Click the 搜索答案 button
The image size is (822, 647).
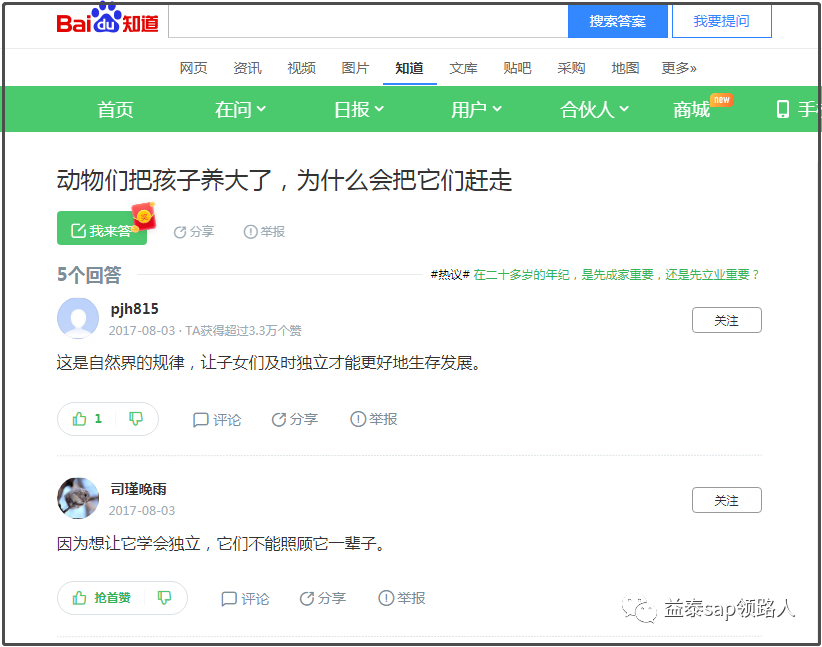pos(618,21)
